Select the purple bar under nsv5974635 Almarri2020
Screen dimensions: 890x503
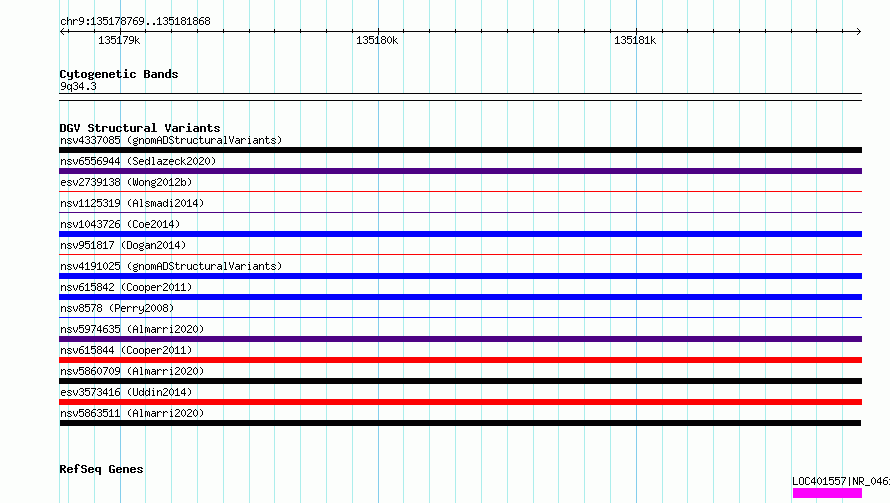click(x=460, y=339)
